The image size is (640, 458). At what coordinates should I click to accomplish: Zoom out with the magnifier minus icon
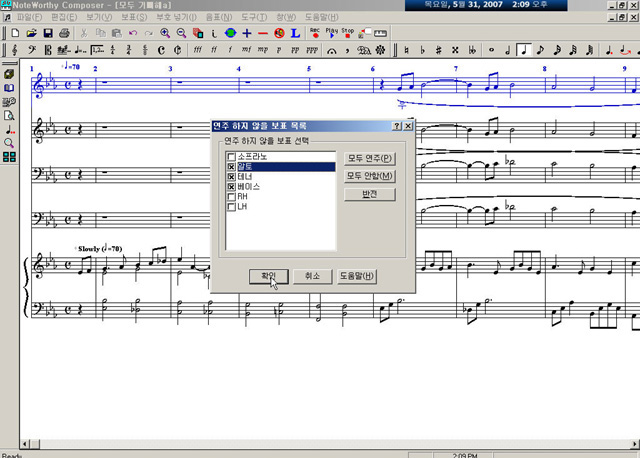181,33
